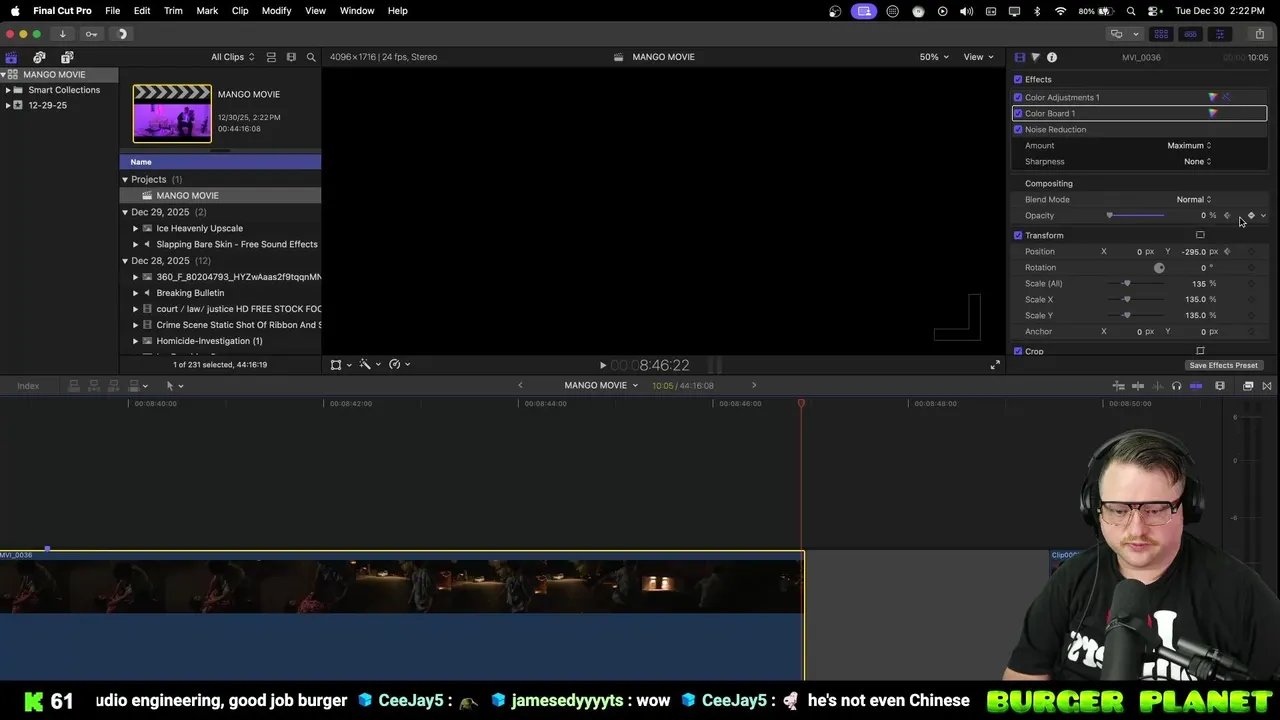
Task: Click the Import Media down-arrow button
Action: [62, 34]
